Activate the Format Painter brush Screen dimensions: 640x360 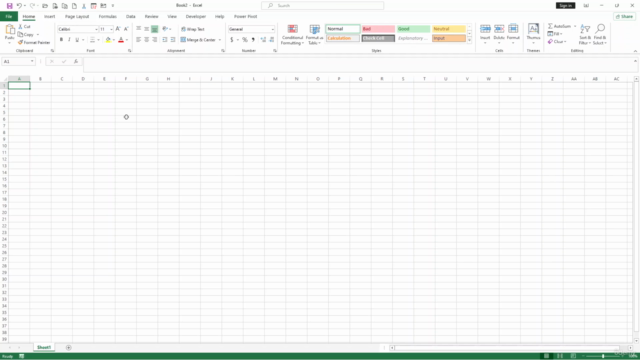[x=34, y=42]
